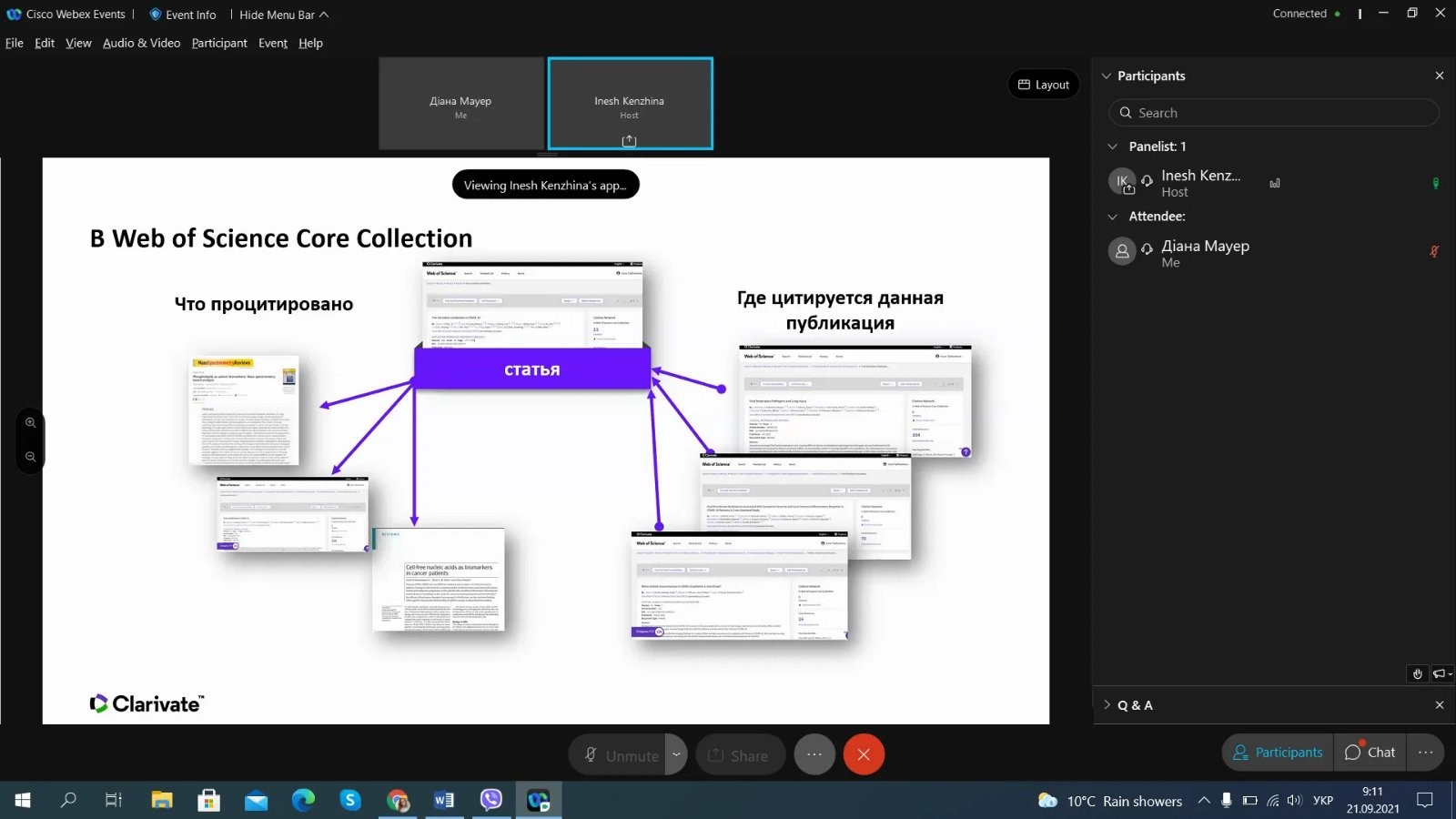The height and width of the screenshot is (819, 1456).
Task: Zoom in the shared content
Action: point(30,422)
